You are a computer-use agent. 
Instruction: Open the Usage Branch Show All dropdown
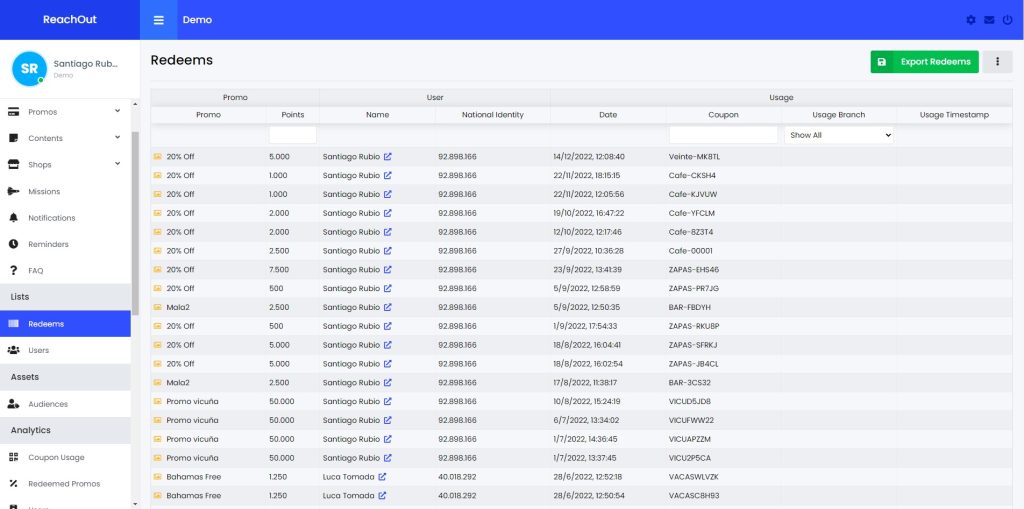pyautogui.click(x=839, y=135)
